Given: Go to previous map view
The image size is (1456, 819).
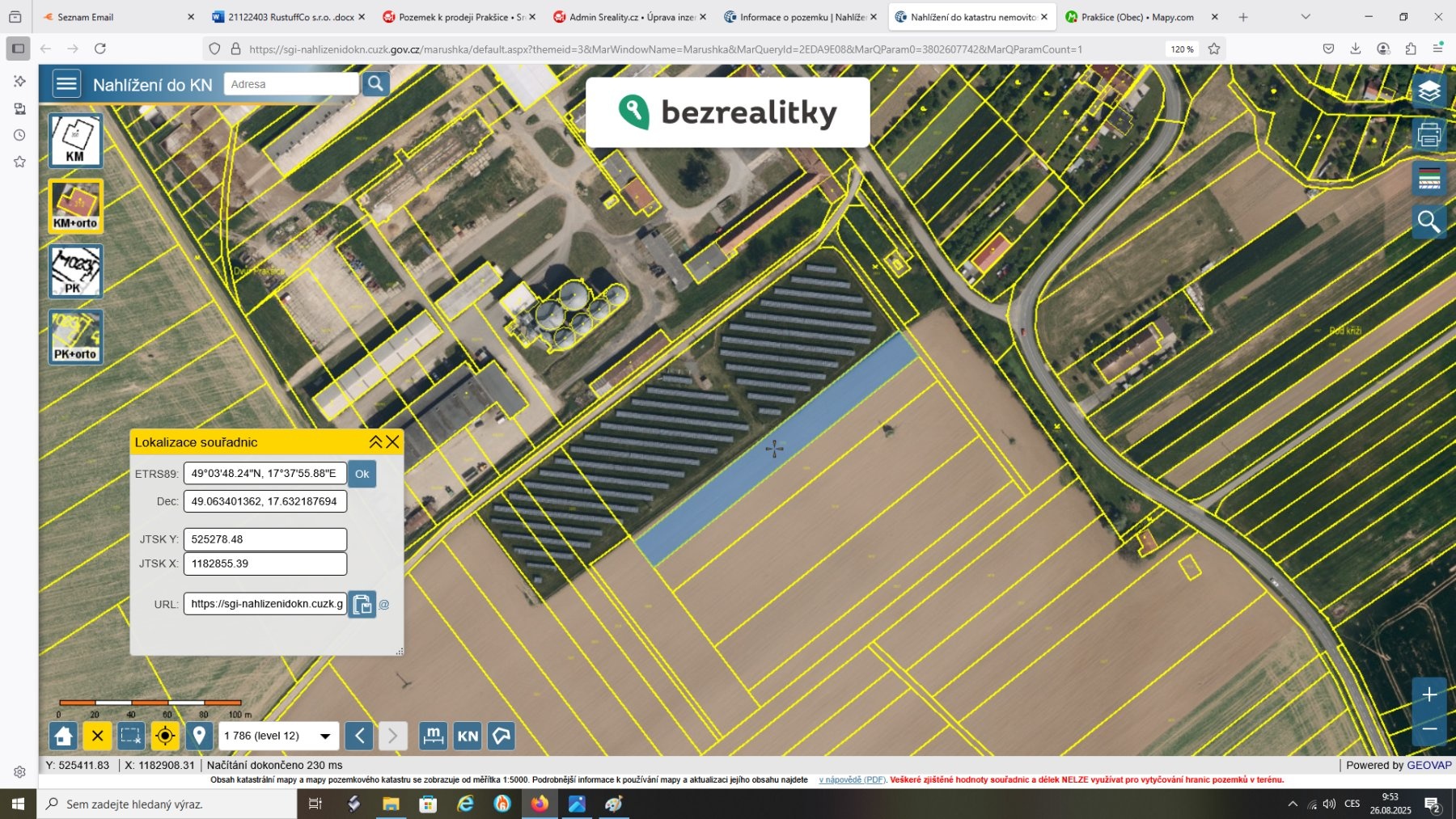Looking at the screenshot, I should 359,736.
